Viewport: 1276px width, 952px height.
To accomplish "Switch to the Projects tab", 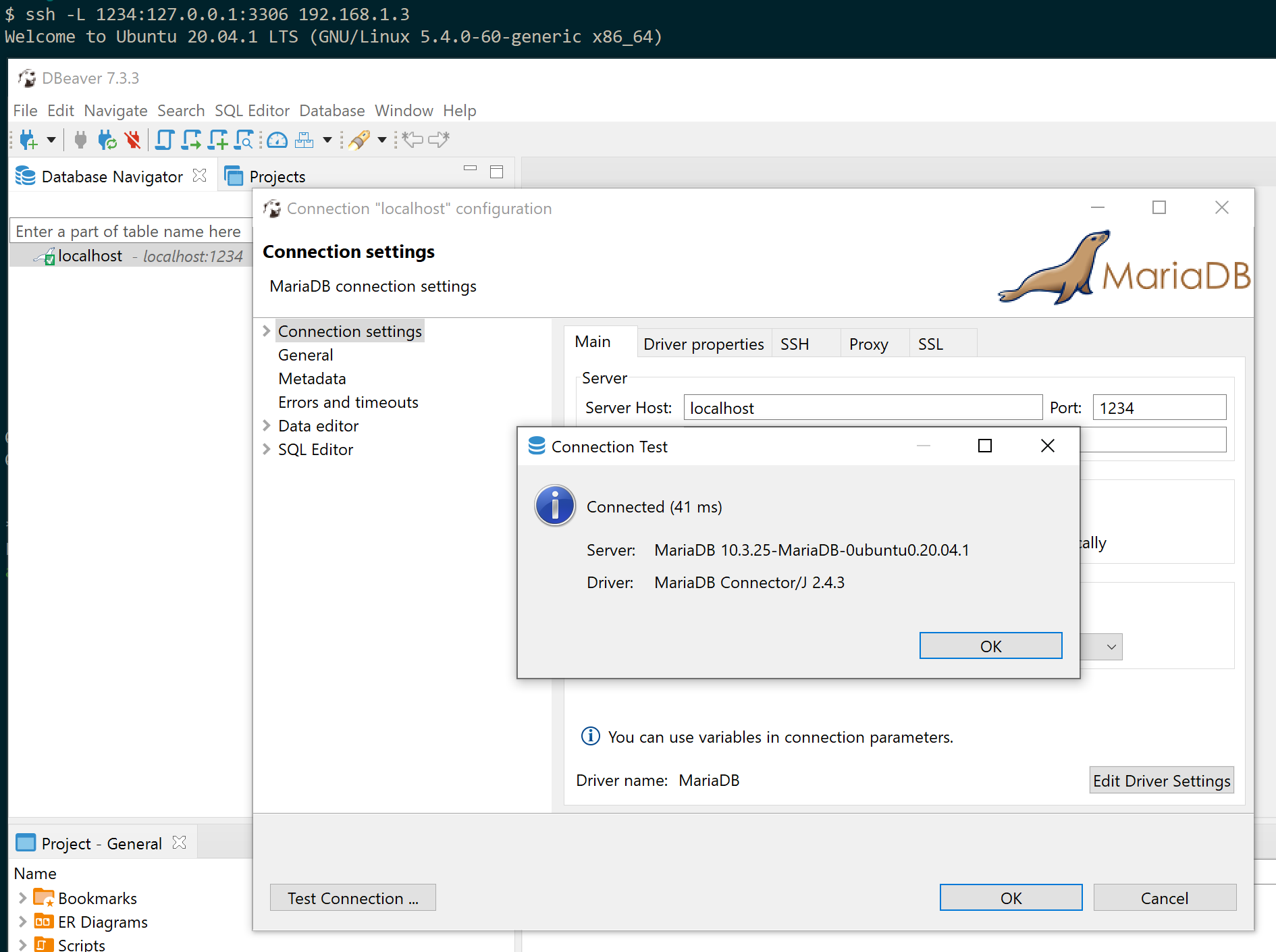I will pos(277,176).
